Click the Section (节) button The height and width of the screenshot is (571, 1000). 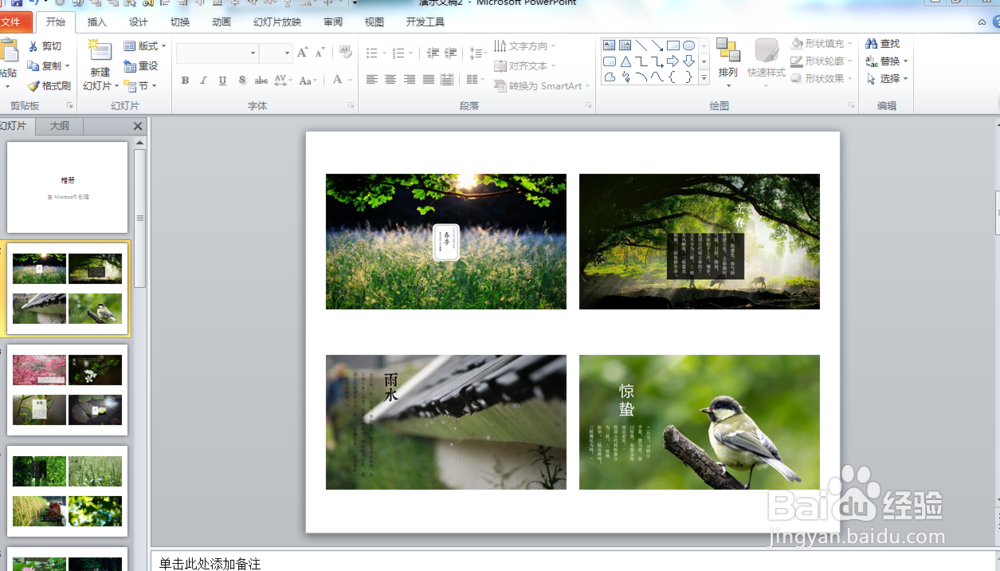(140, 85)
